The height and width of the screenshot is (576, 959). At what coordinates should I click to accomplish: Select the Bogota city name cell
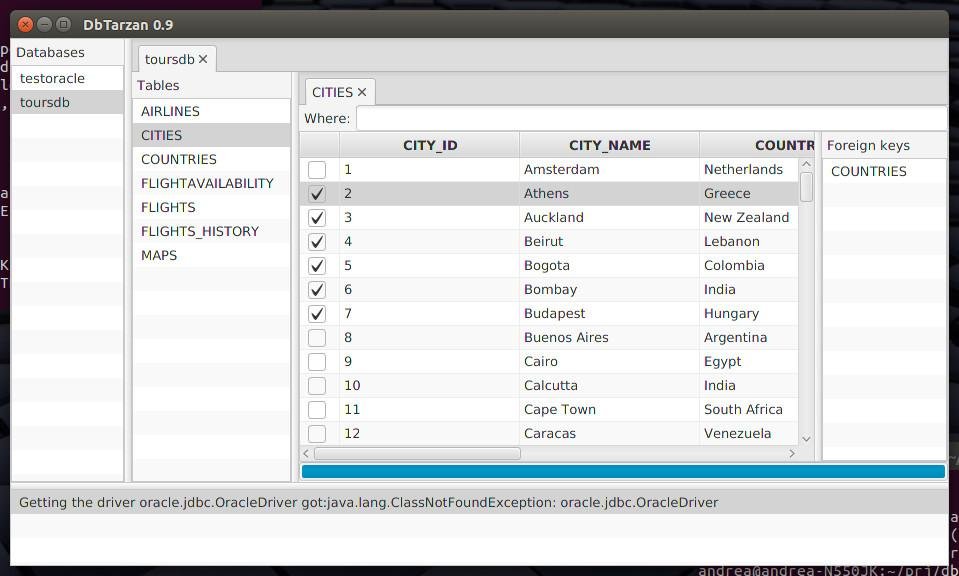coord(609,265)
